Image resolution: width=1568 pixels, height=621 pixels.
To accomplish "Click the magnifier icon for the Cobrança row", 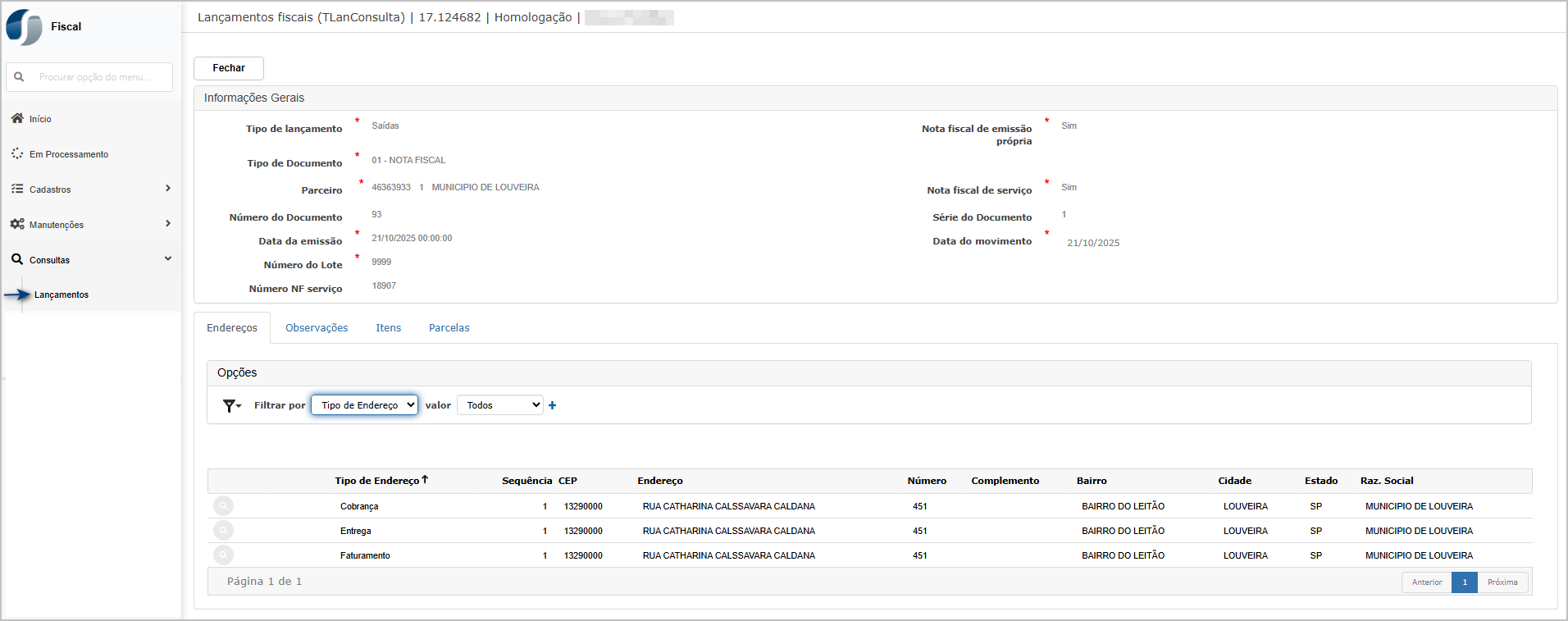I will 223,506.
